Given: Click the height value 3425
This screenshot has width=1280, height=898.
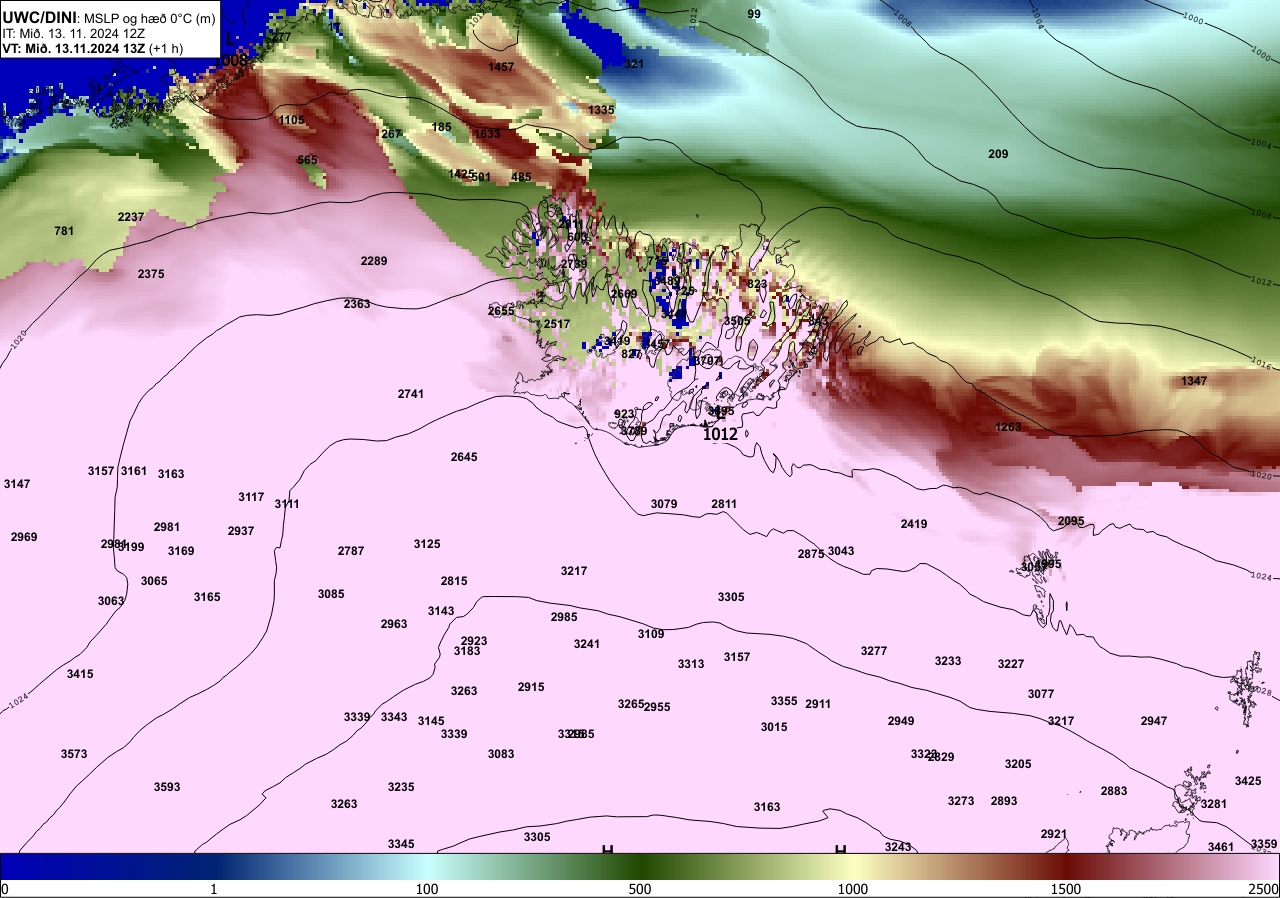Looking at the screenshot, I should (x=1248, y=781).
